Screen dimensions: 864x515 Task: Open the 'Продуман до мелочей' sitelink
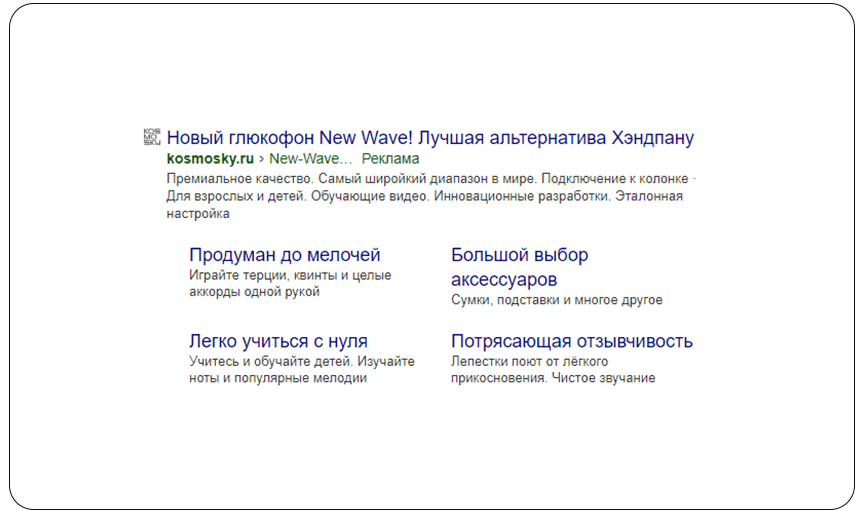tap(284, 255)
